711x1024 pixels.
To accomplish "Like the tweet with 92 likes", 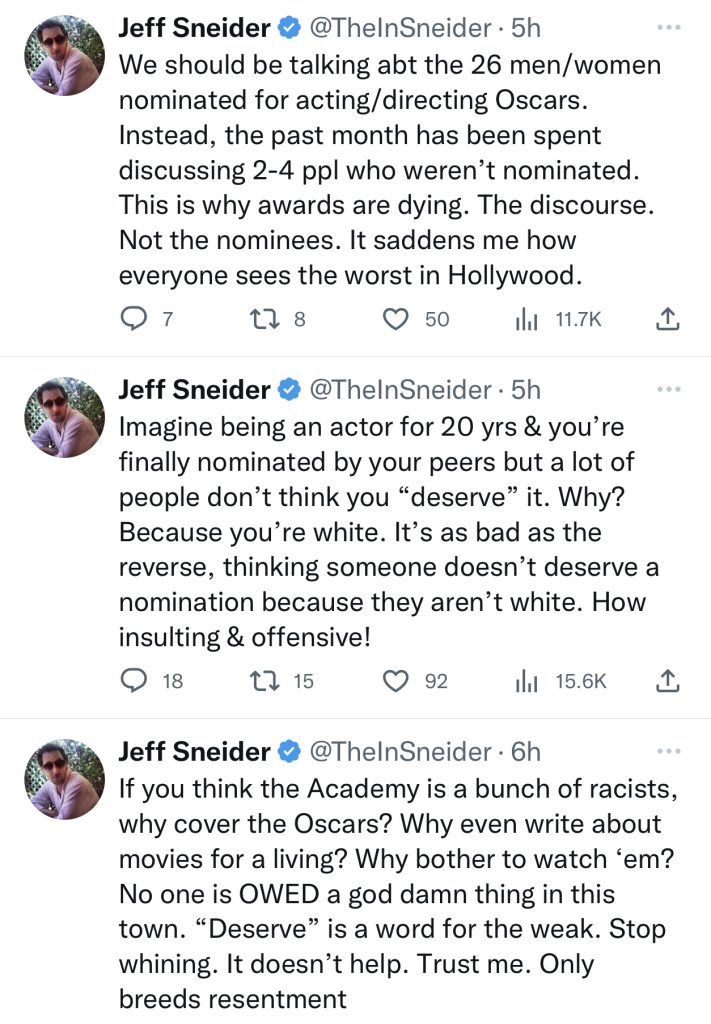I will pos(398,681).
